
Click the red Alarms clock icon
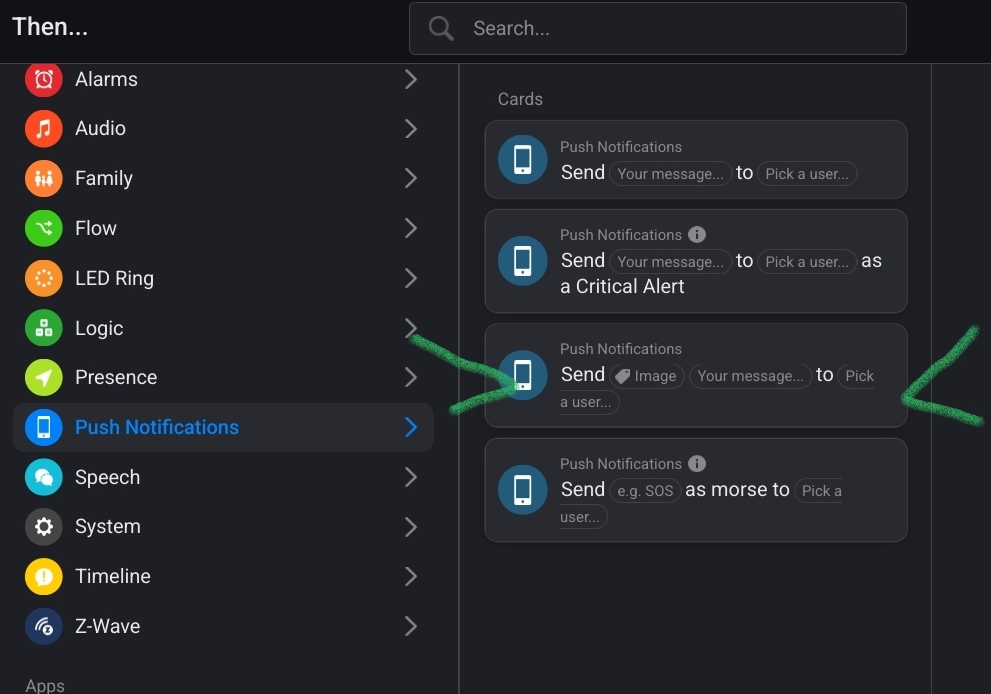[x=43, y=79]
